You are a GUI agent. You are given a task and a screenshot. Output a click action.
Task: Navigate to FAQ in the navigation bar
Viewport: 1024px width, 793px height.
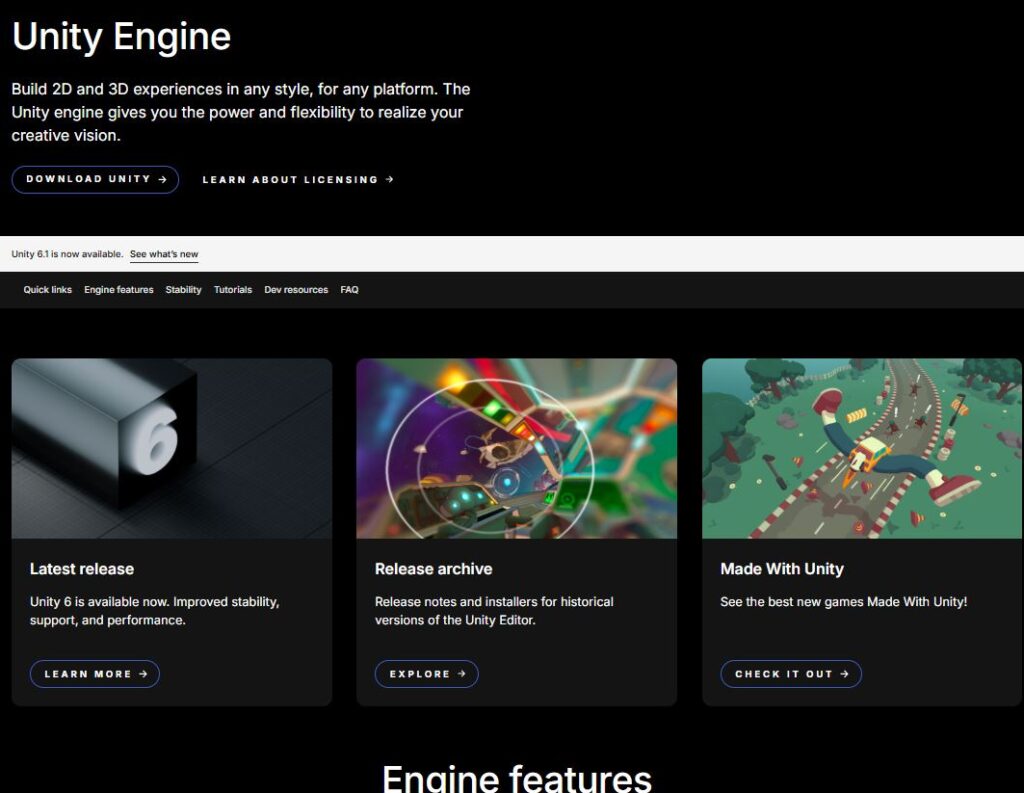click(x=349, y=290)
